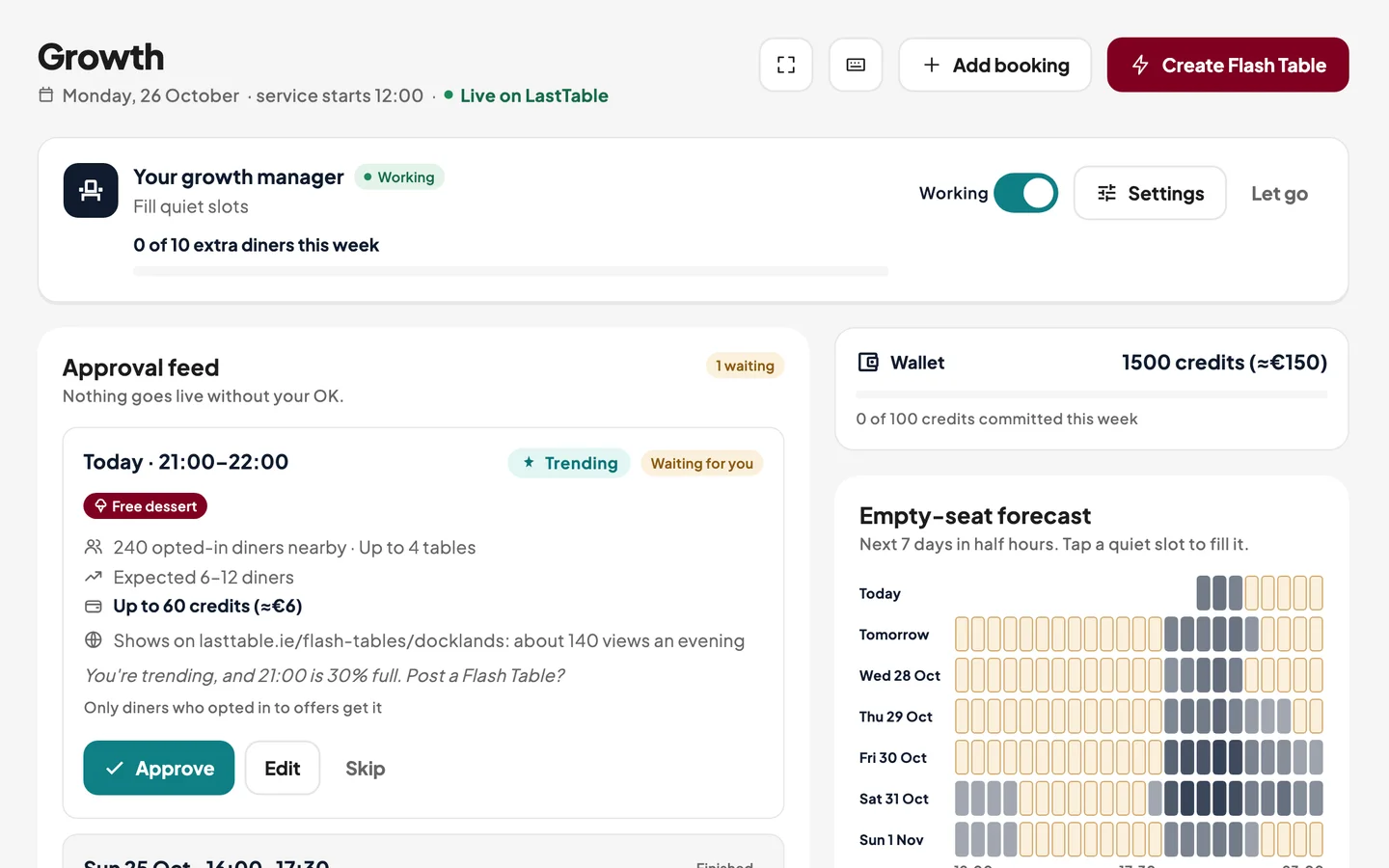The height and width of the screenshot is (868, 1389).
Task: Click the last slot in Wed 28 Oct row
Action: point(1316,675)
